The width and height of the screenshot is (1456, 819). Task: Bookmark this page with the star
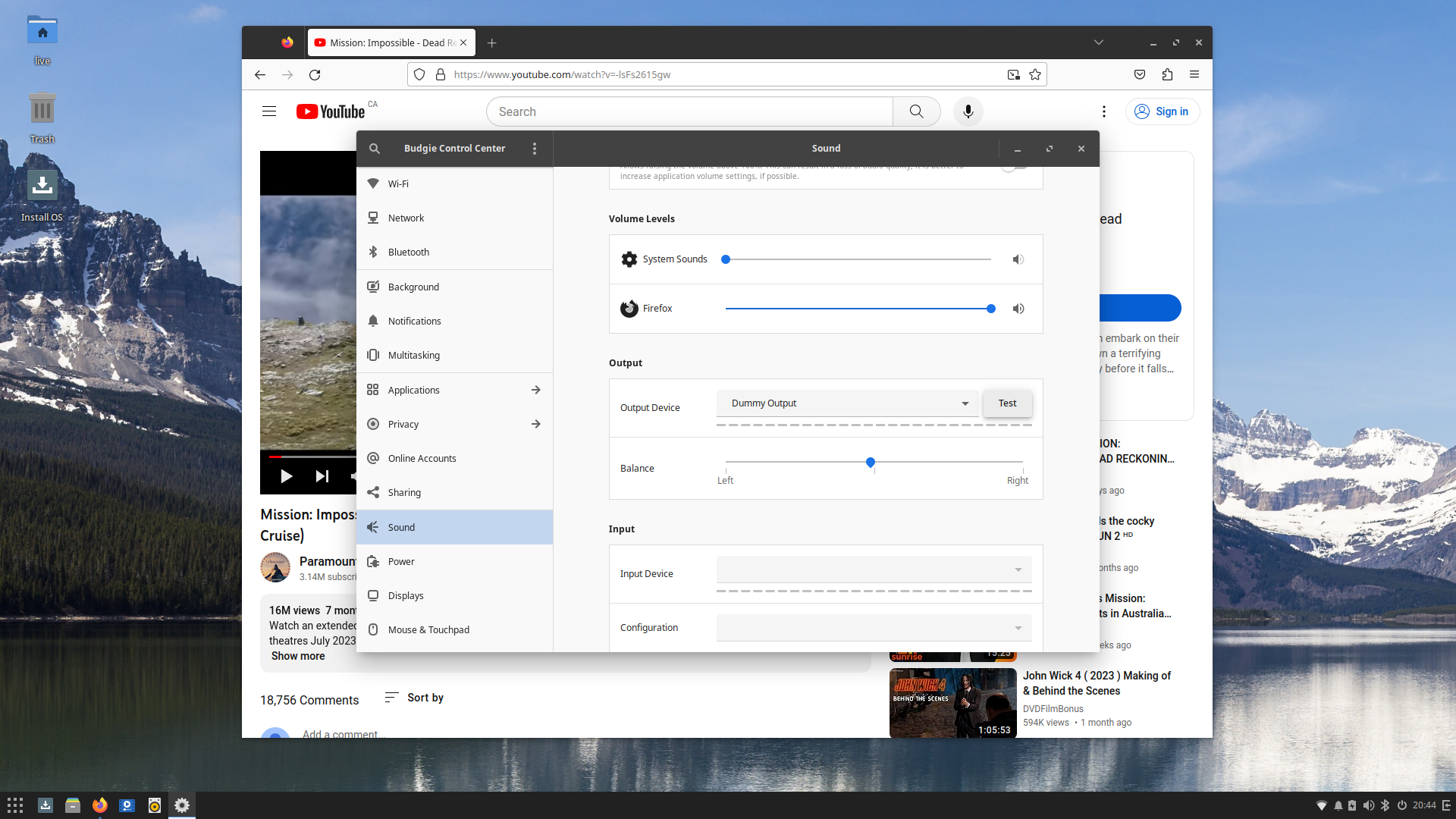[1035, 74]
